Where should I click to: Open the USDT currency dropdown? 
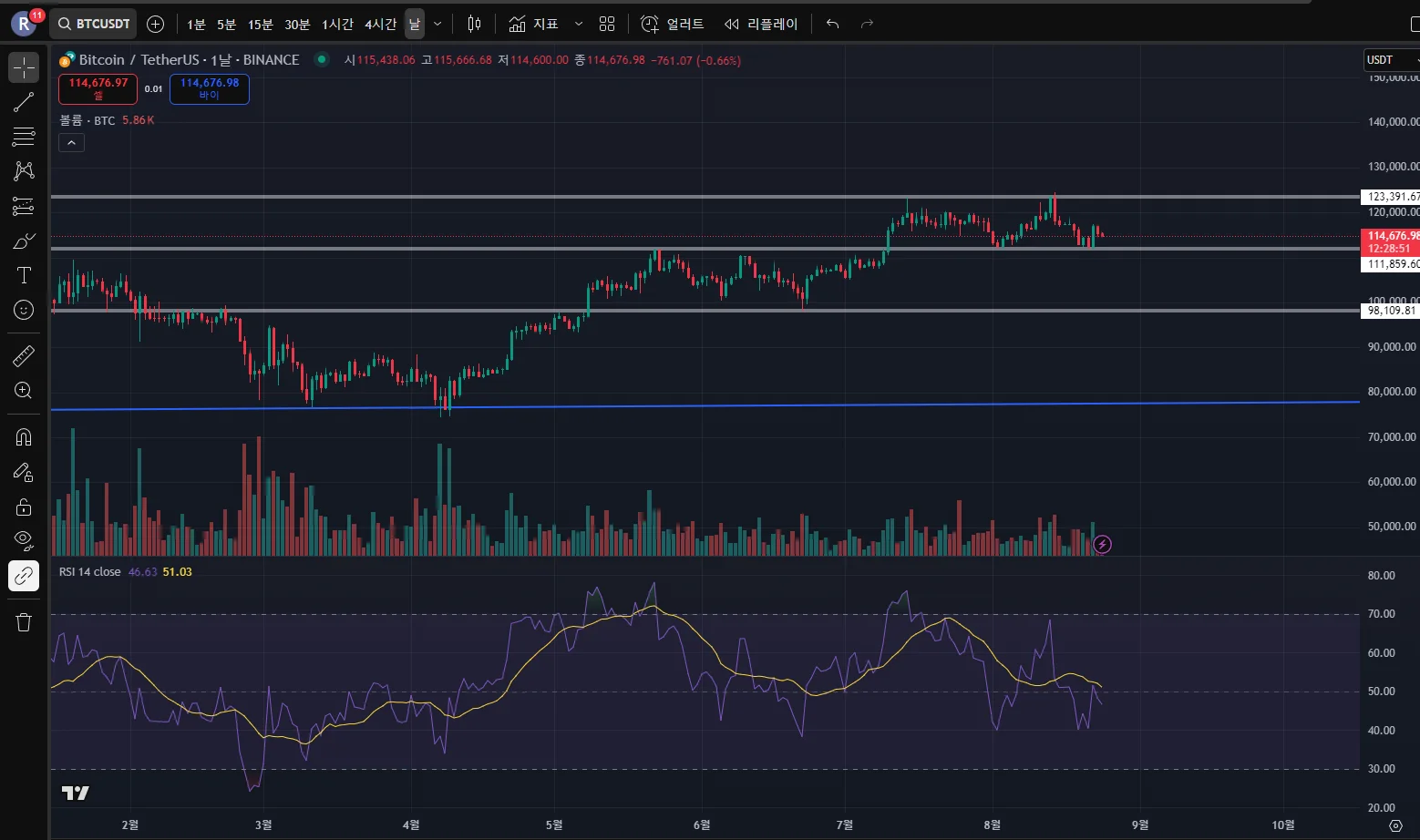(x=1392, y=60)
